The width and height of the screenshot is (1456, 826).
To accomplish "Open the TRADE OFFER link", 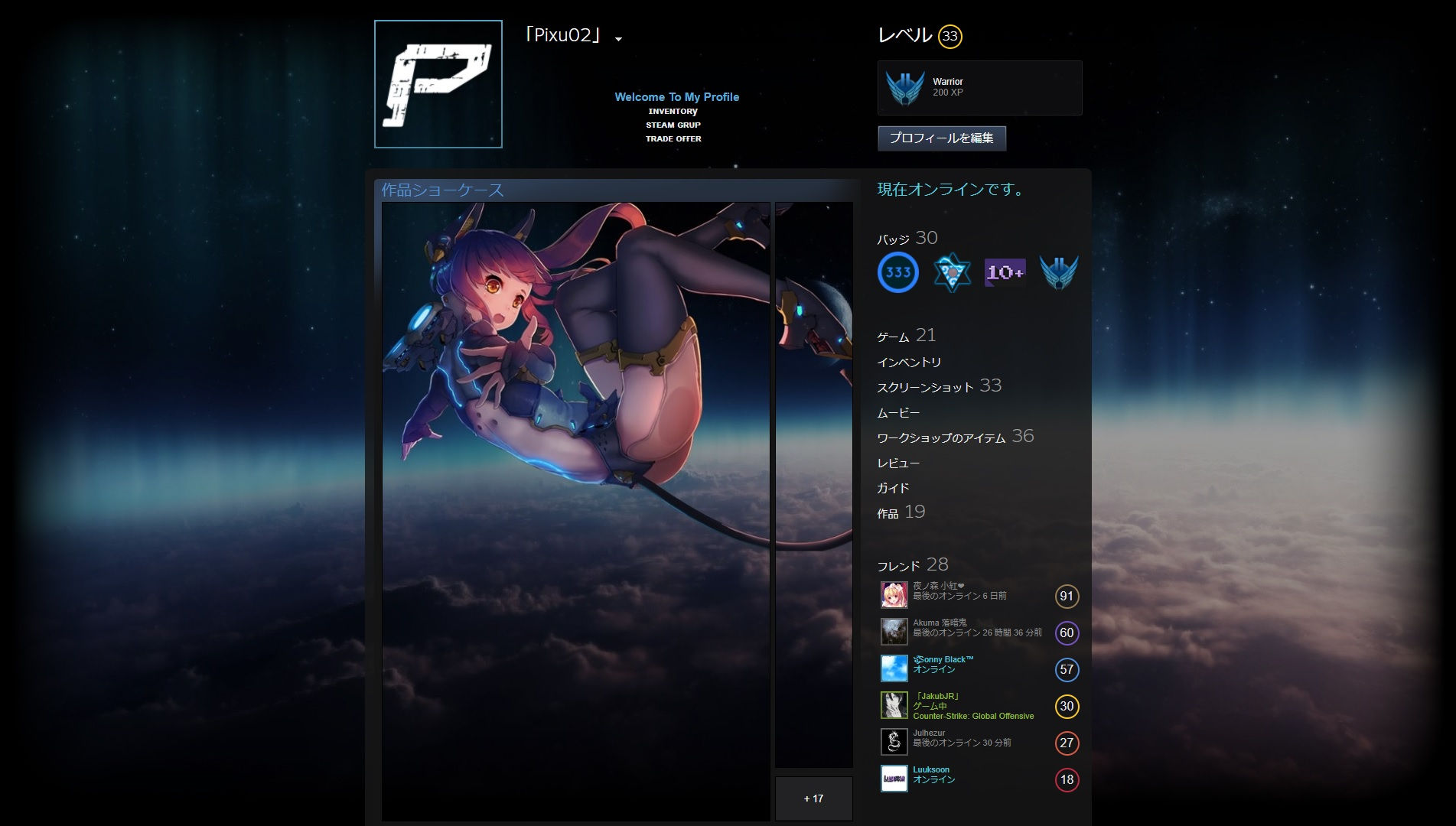I will pos(673,139).
